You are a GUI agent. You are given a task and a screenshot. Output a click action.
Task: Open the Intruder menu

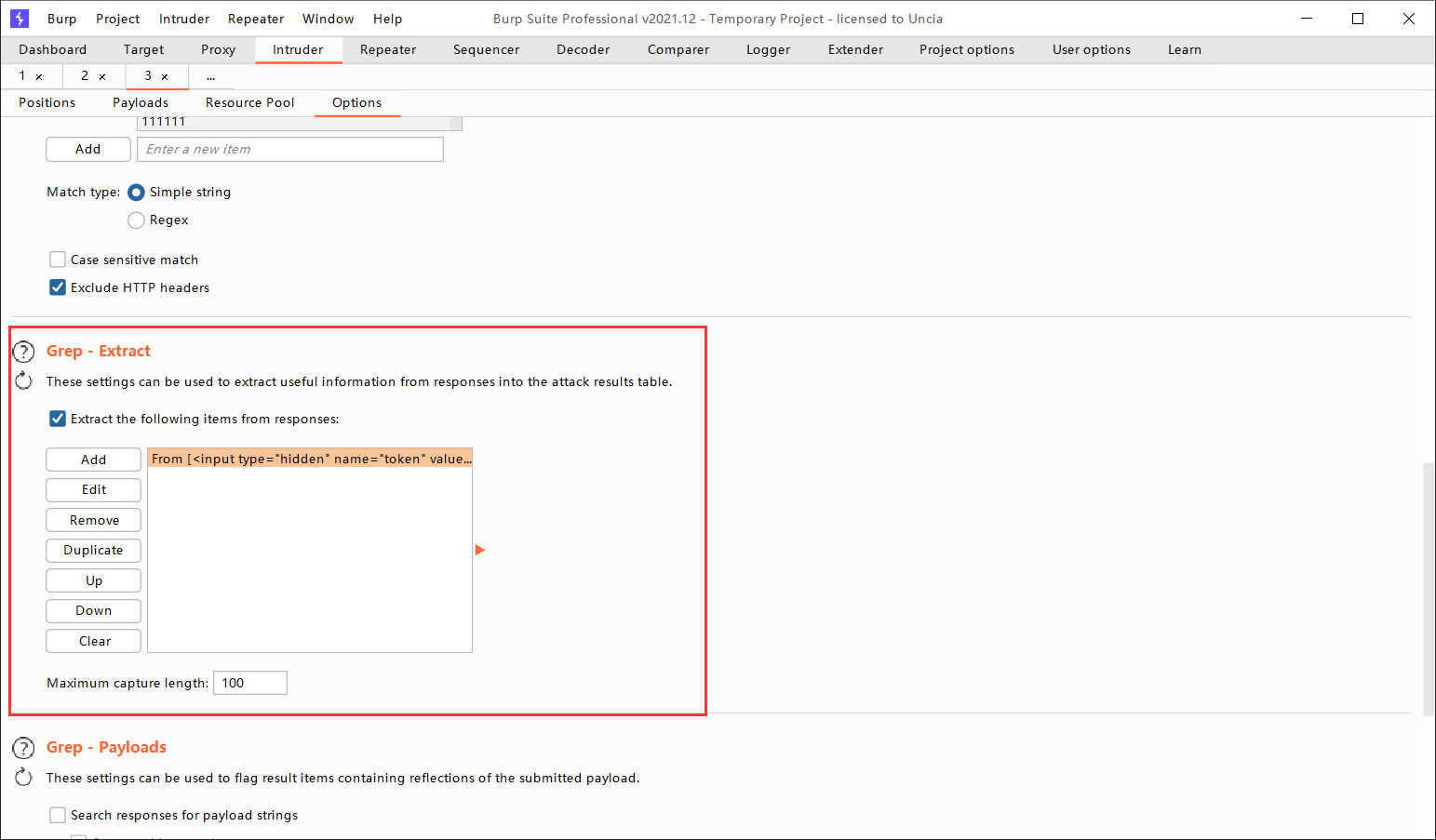click(x=184, y=19)
